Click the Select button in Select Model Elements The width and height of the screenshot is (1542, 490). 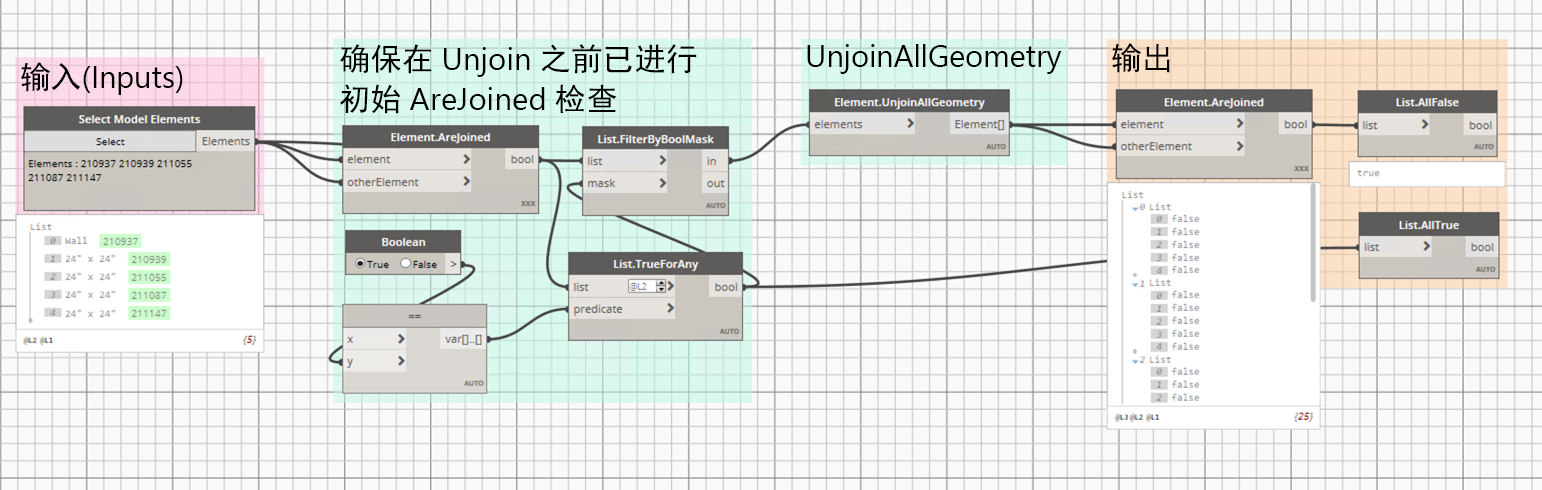click(110, 142)
